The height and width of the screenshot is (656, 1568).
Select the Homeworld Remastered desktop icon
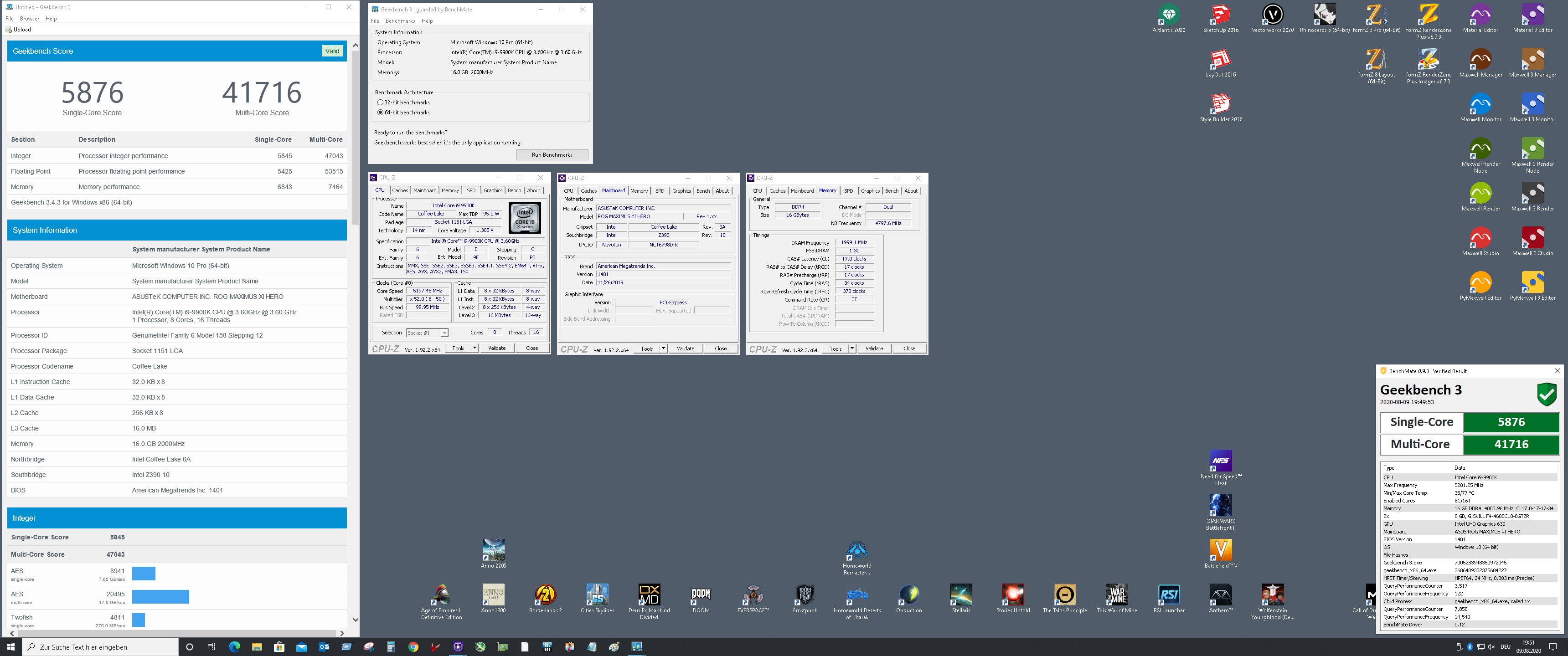coord(856,558)
